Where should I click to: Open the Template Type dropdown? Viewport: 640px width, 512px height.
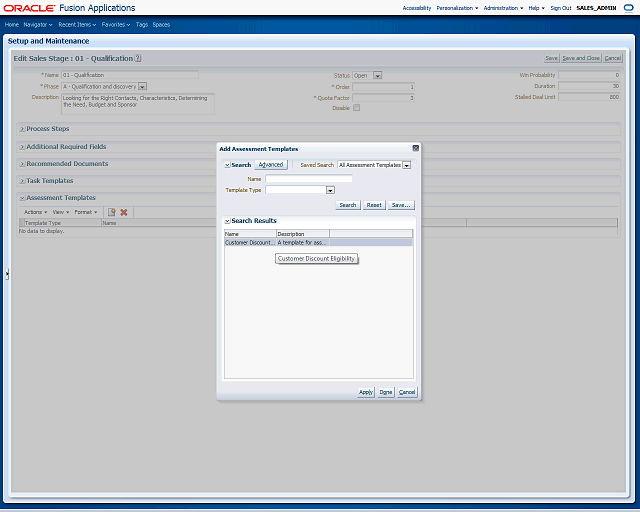click(x=330, y=190)
